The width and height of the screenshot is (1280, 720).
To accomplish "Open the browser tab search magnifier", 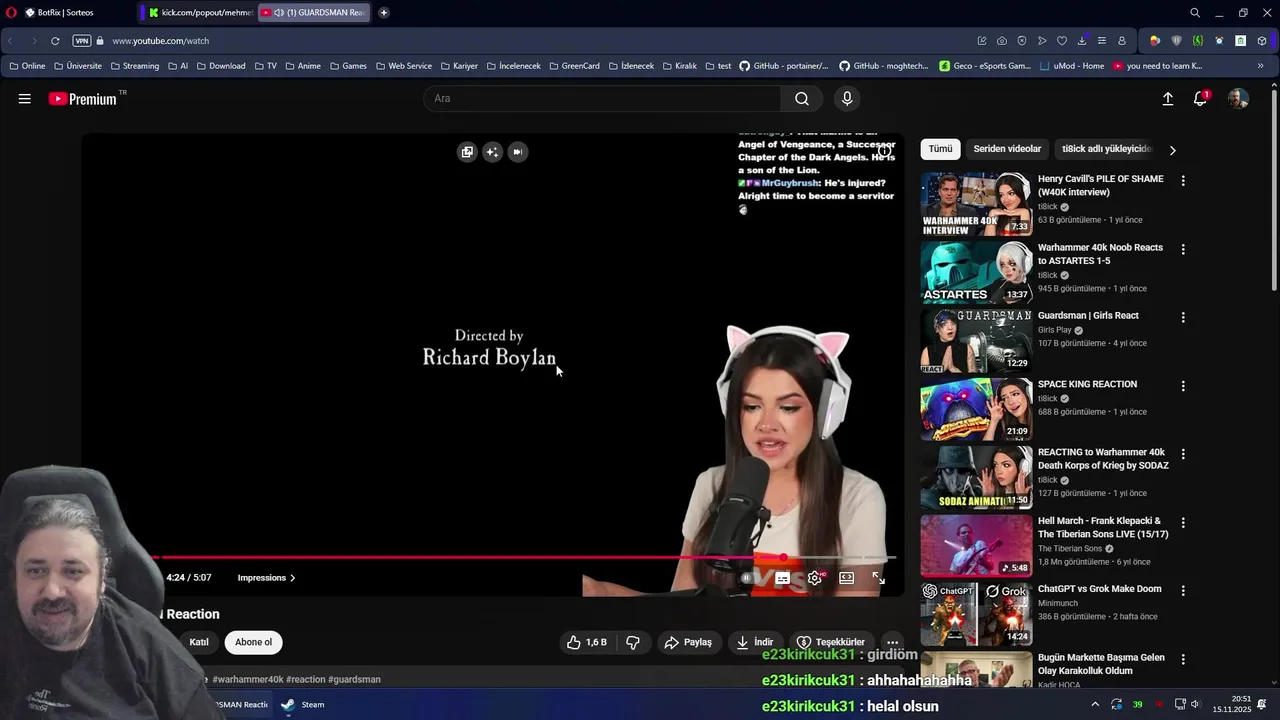I will pyautogui.click(x=1195, y=13).
